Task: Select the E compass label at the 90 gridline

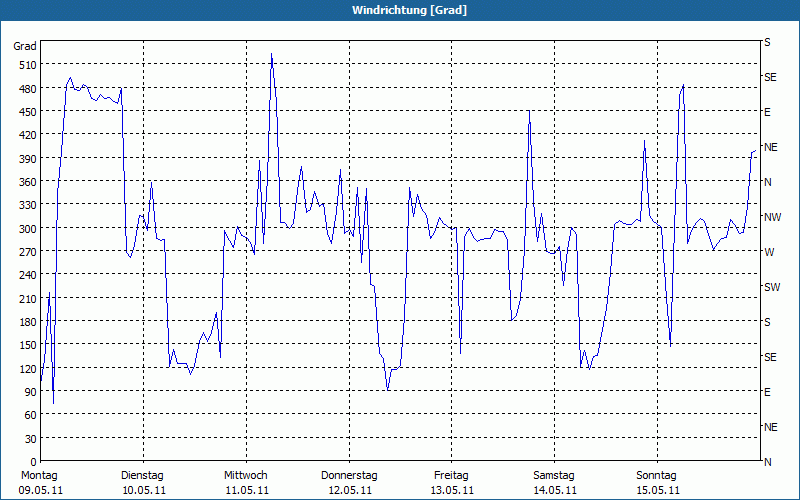Action: pyautogui.click(x=767, y=392)
